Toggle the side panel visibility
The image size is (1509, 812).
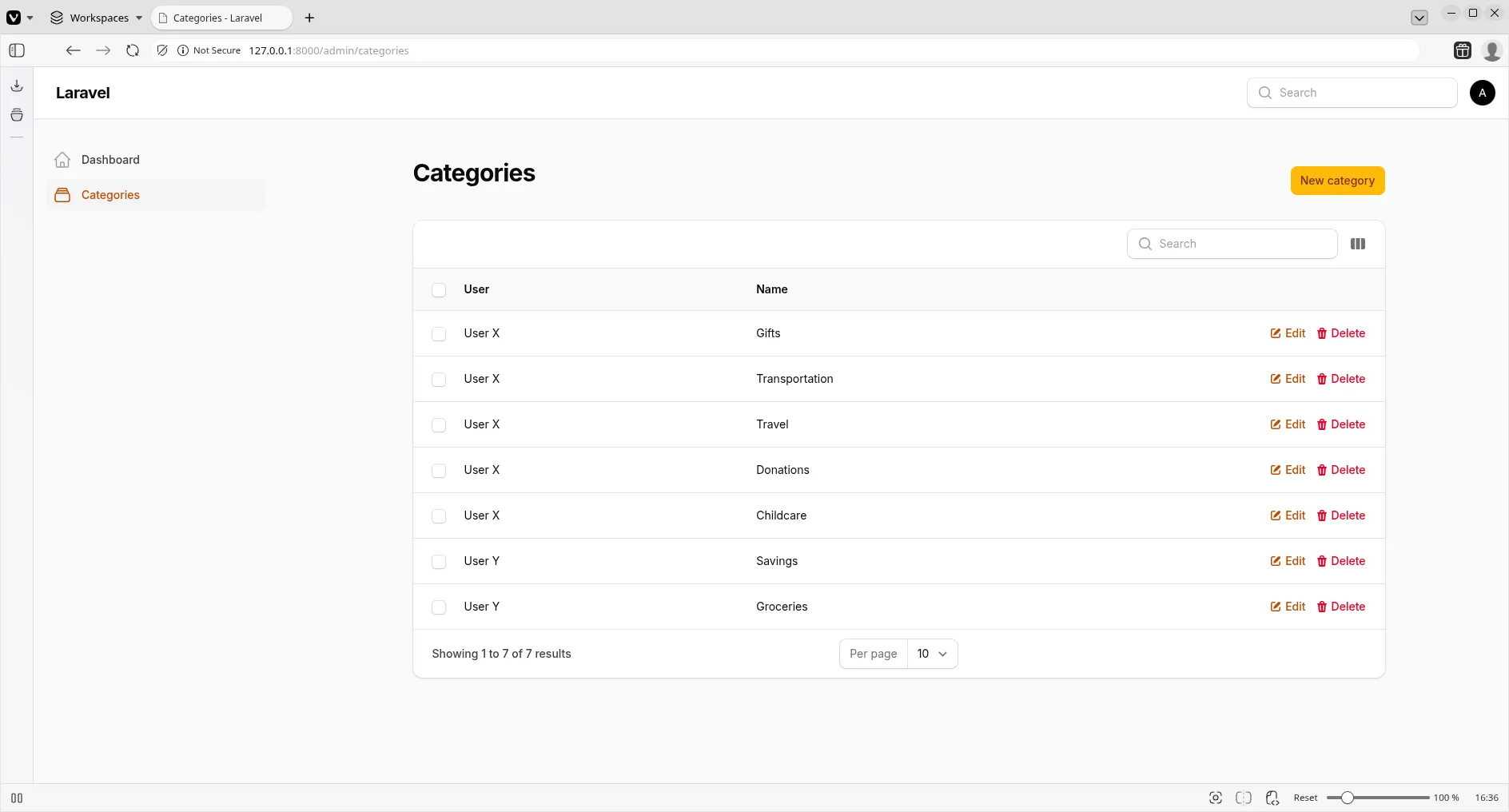click(16, 50)
